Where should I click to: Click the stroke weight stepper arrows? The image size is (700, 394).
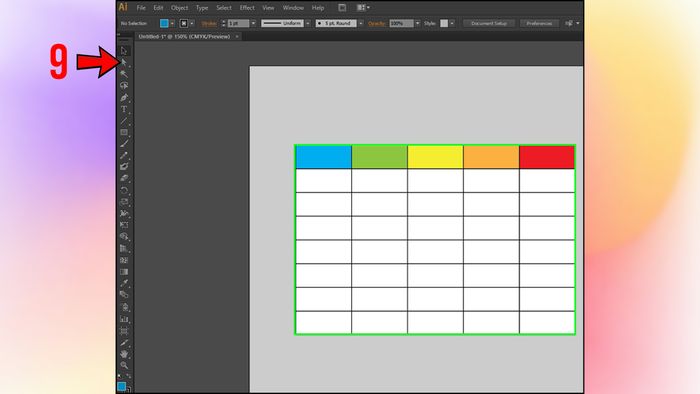pos(224,23)
